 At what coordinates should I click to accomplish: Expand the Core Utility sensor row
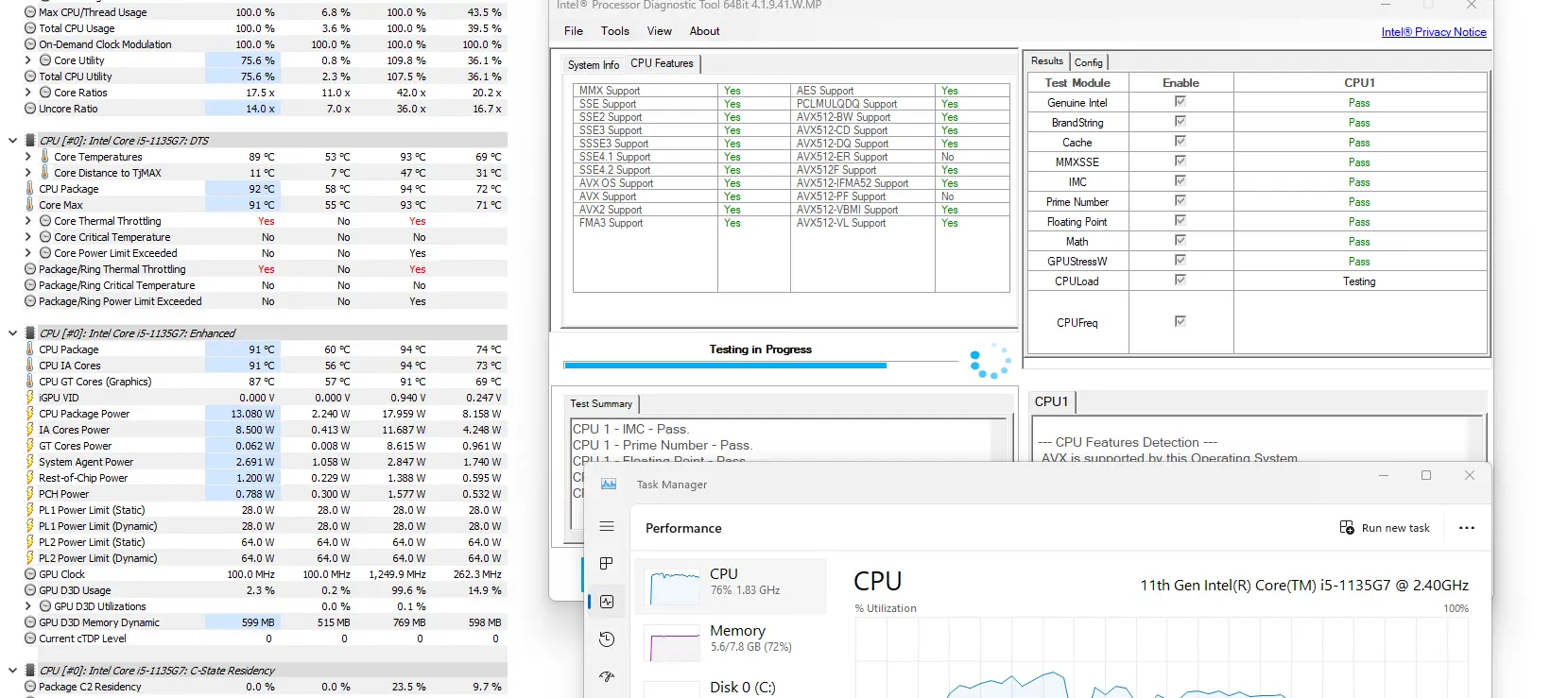(28, 60)
